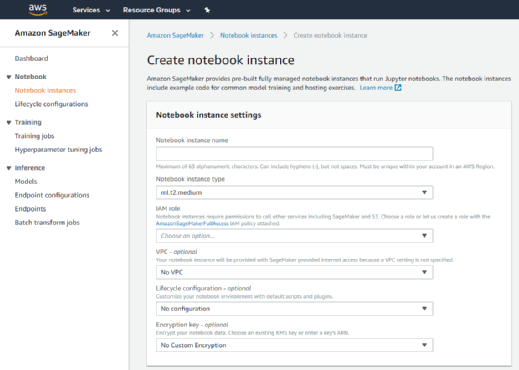519x370 pixels.
Task: Open the Lifecycle configuration dropdown
Action: [x=294, y=309]
